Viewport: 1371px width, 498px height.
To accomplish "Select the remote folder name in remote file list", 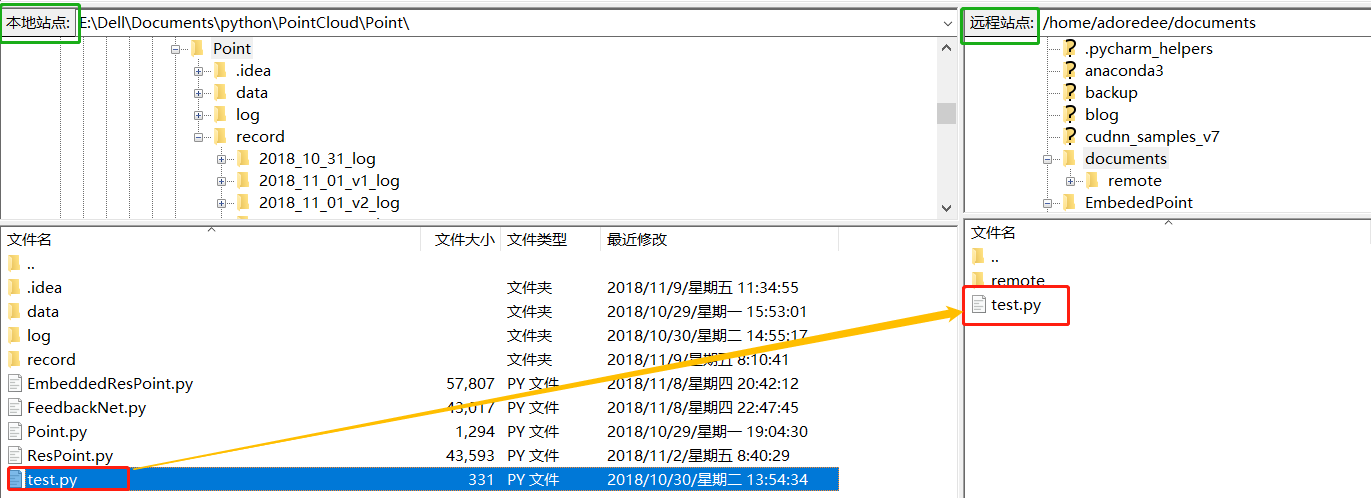I will point(1018,280).
